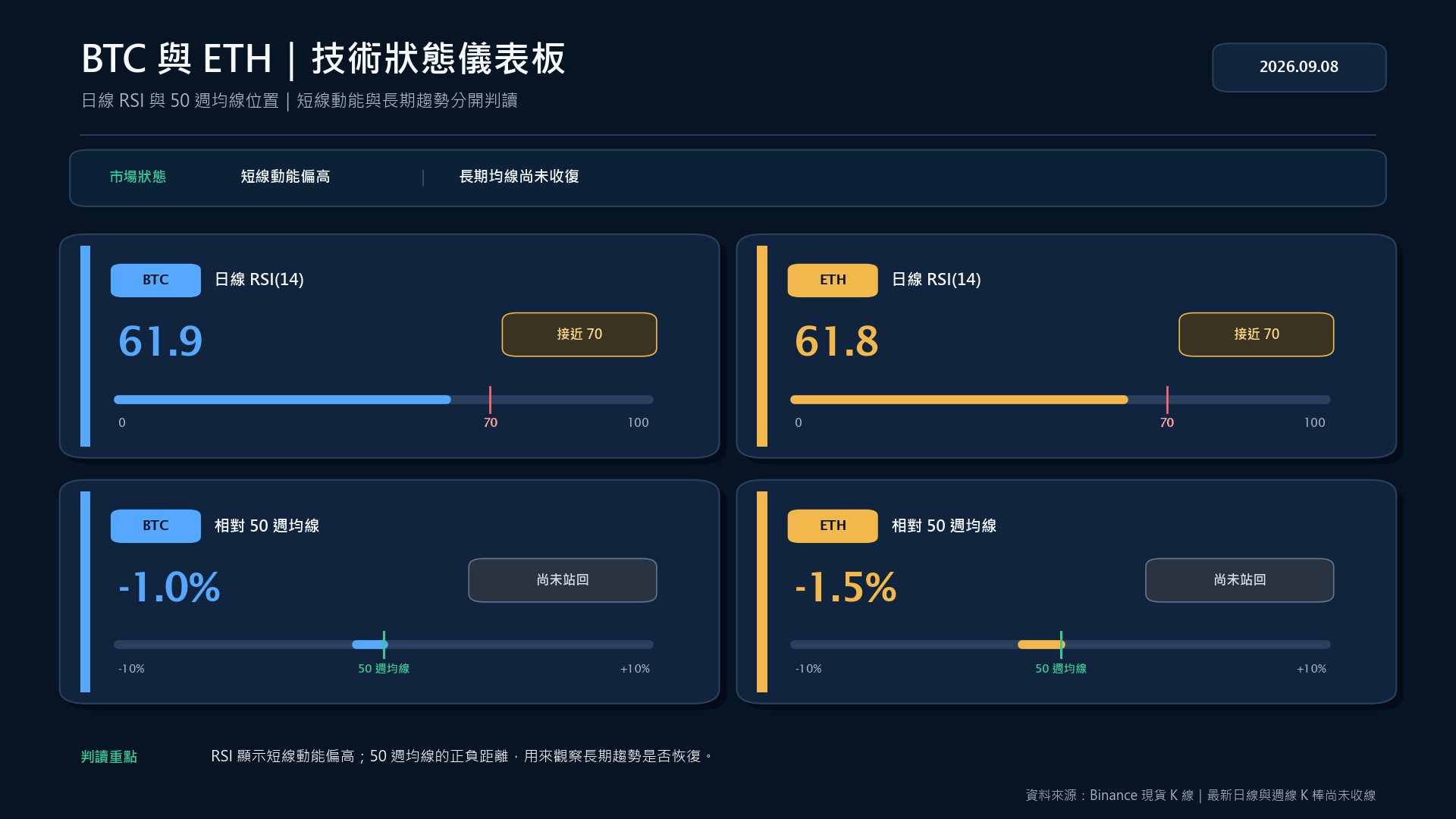Click the RSI 顯示短線動能偏高 summary sentence
Viewport: 1456px width, 819px height.
tap(462, 756)
